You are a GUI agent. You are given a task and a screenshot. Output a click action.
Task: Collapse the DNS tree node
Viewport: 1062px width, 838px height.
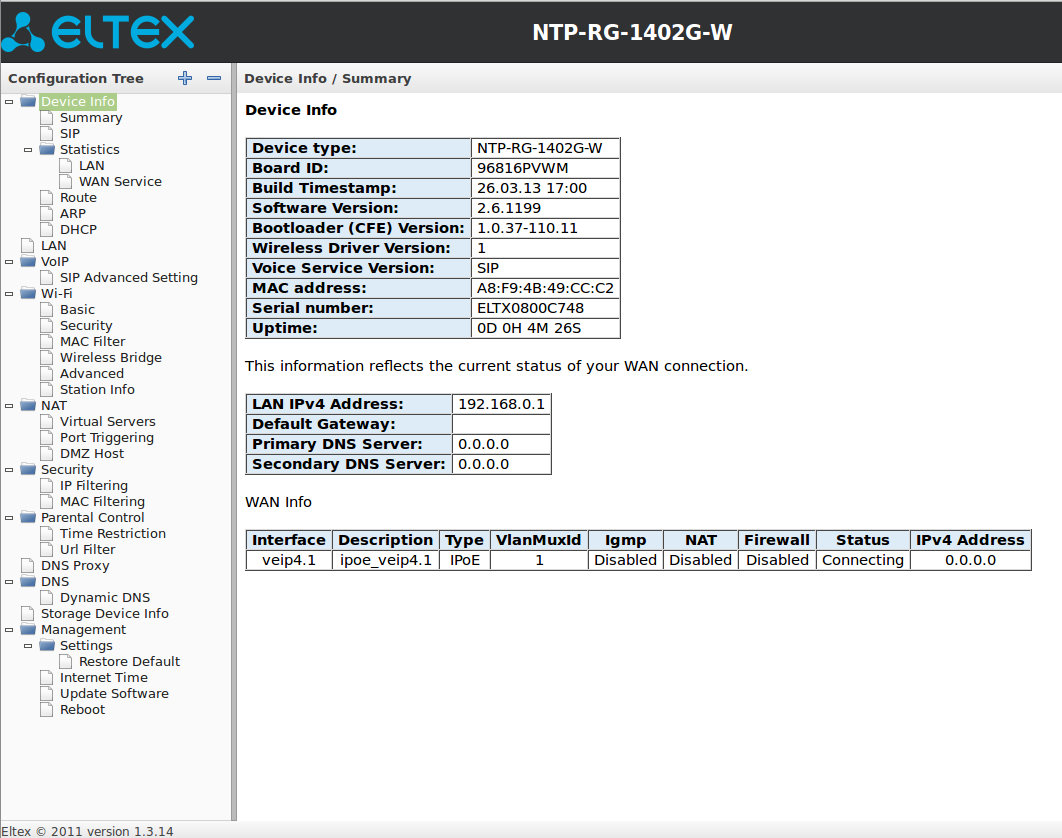(x=9, y=581)
